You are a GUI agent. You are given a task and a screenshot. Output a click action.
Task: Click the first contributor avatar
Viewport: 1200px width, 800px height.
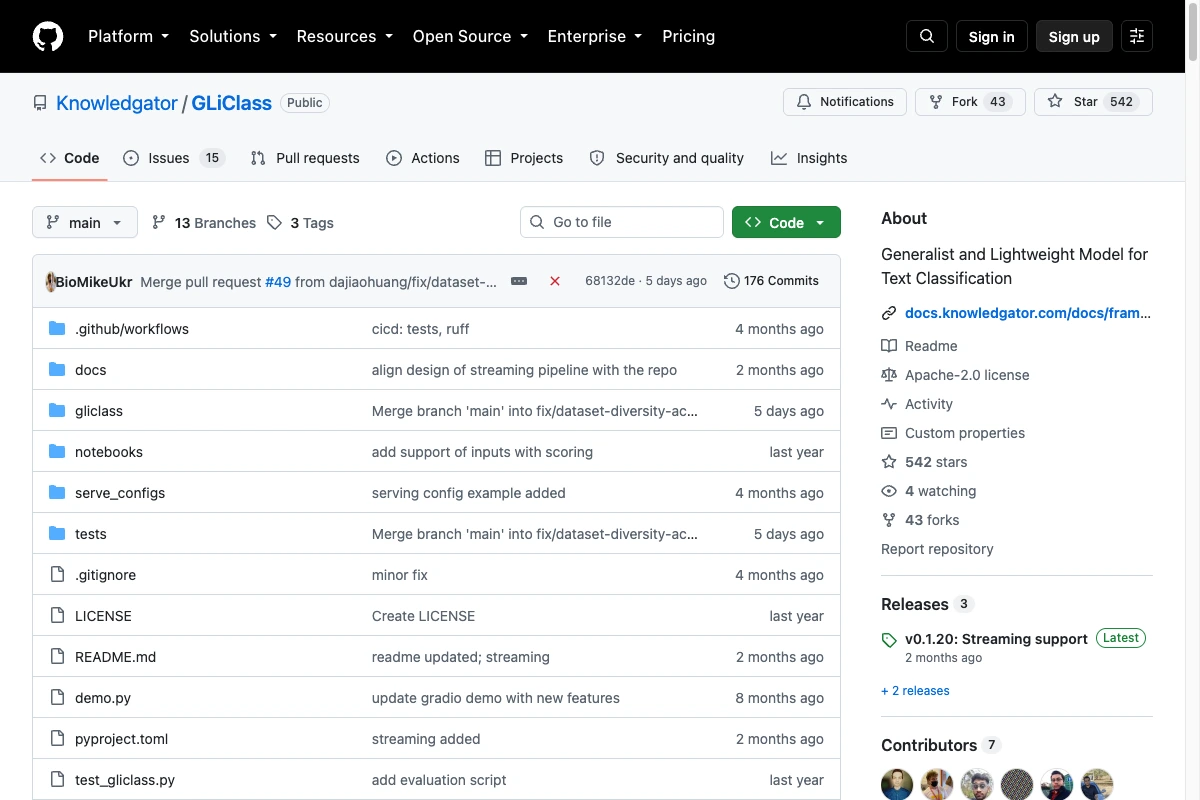click(897, 785)
